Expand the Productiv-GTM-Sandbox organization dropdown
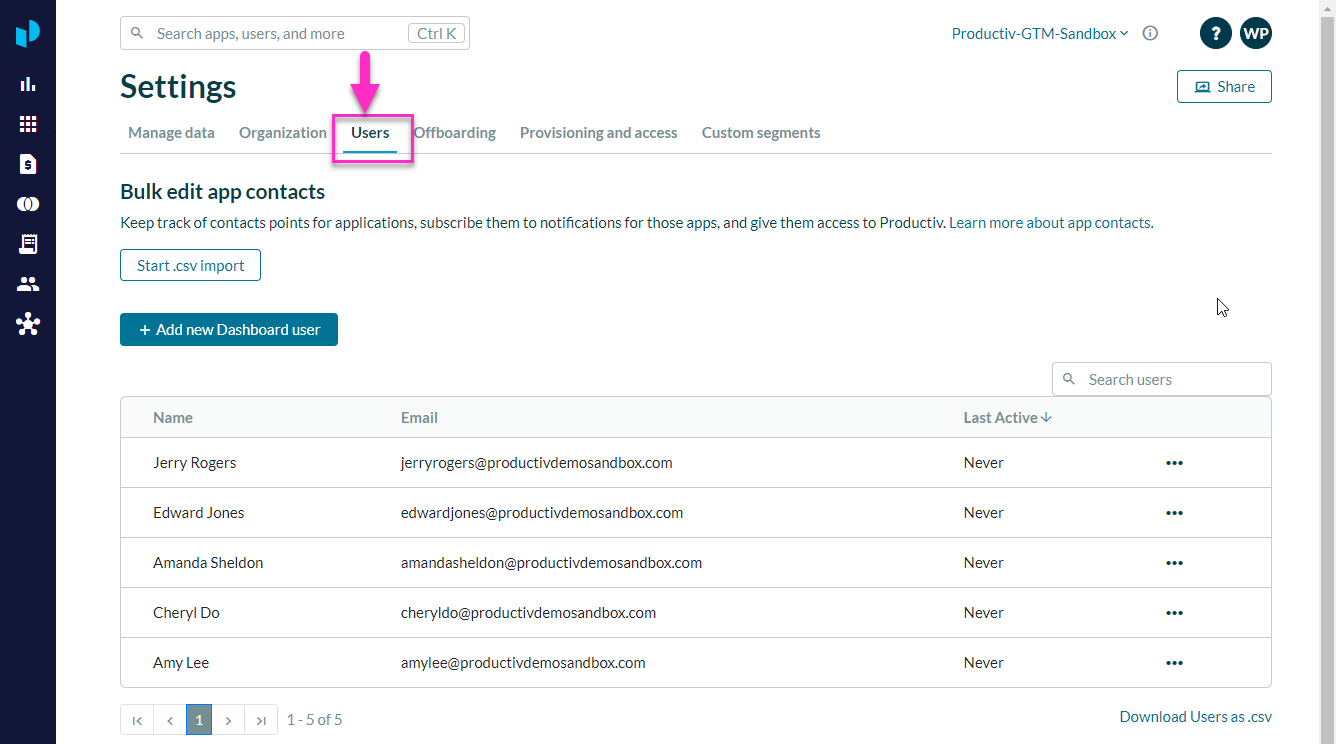The width and height of the screenshot is (1336, 744). click(x=1040, y=34)
